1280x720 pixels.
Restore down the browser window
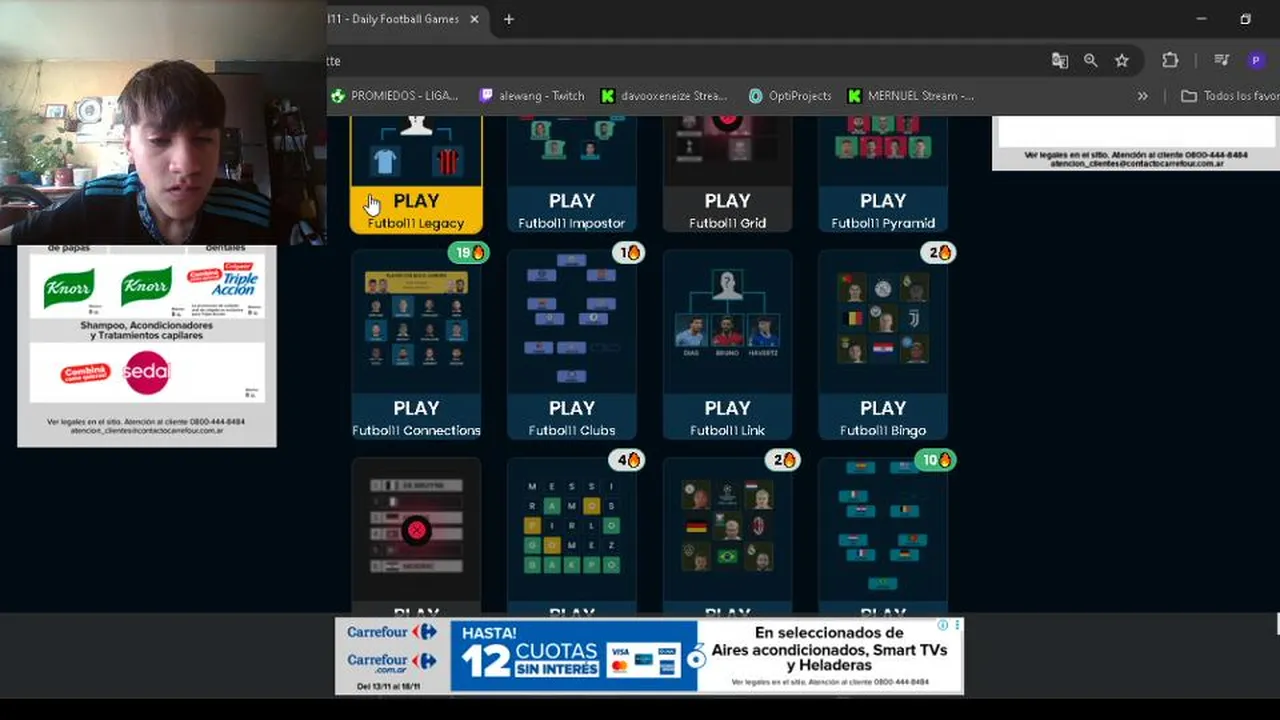point(1245,19)
